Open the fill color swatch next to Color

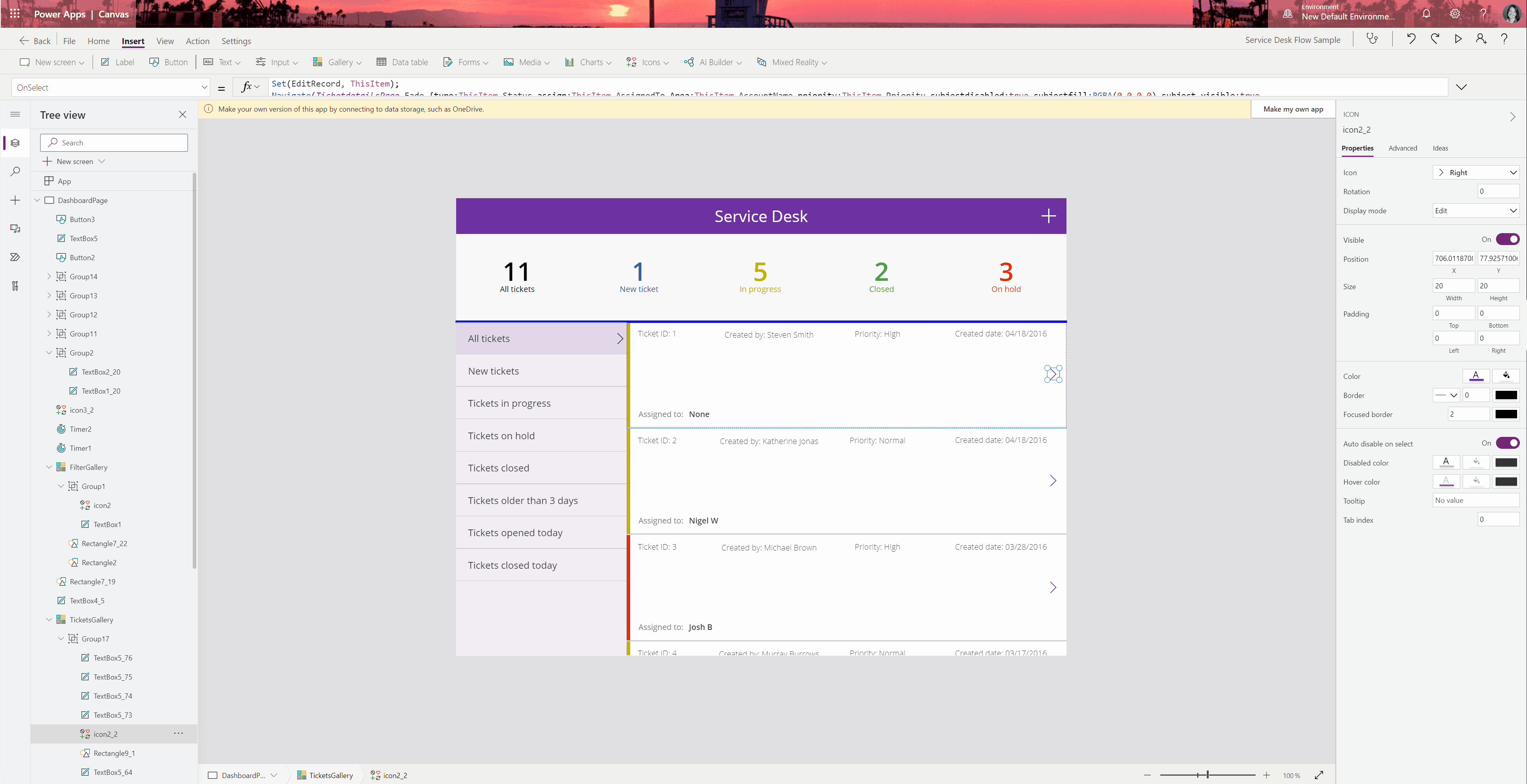[x=1506, y=376]
